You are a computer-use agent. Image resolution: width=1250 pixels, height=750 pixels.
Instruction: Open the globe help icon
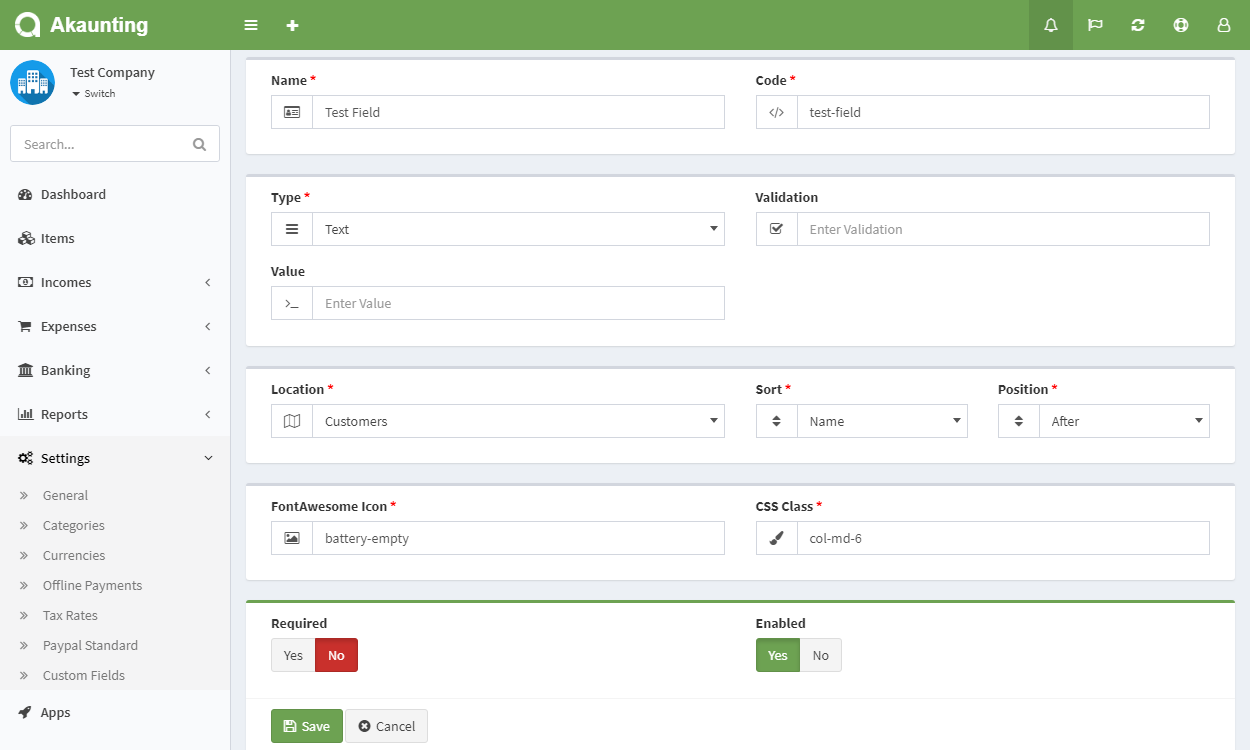[1181, 25]
